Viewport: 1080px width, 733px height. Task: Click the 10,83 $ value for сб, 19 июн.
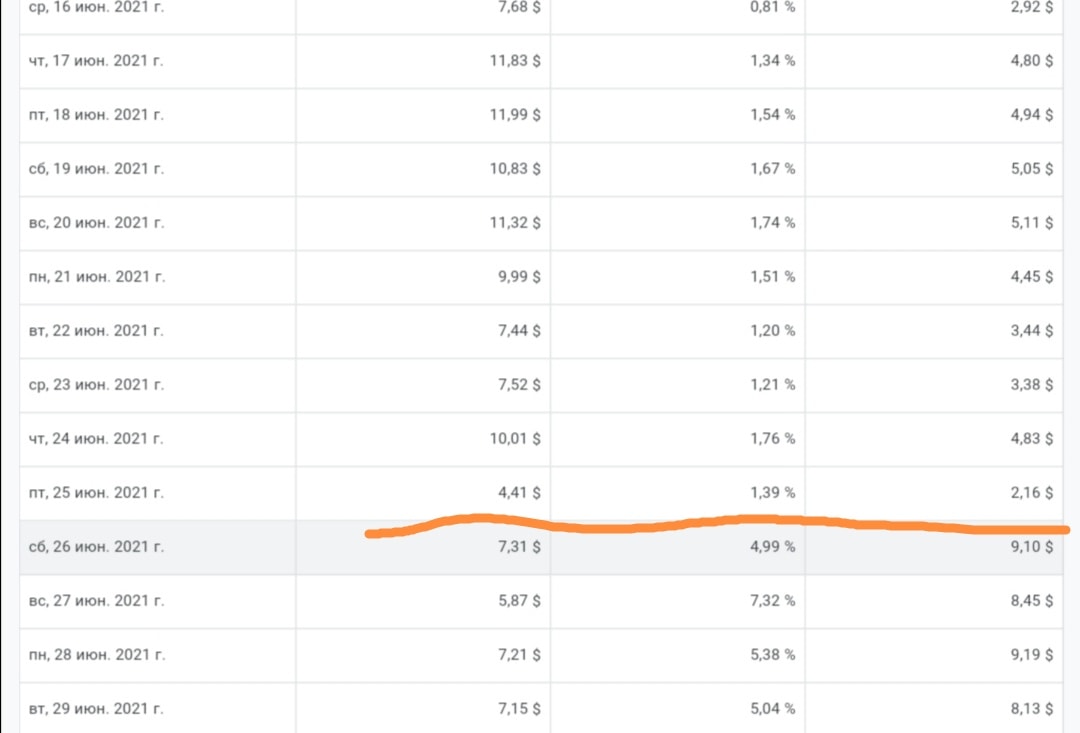pos(515,169)
